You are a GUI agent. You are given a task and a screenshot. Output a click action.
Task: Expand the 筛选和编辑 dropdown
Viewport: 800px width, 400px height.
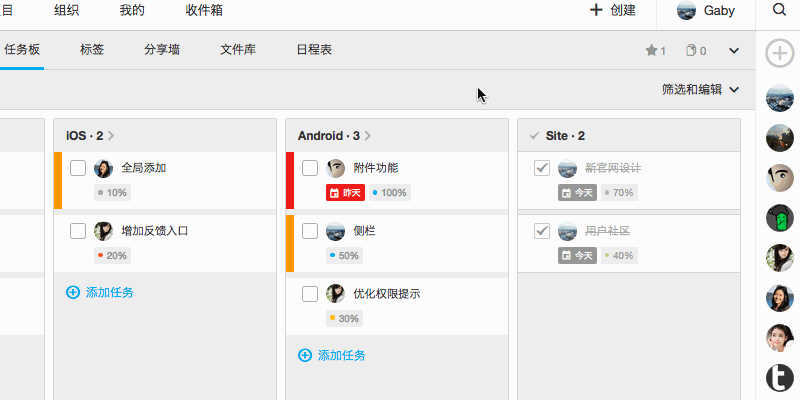(700, 89)
